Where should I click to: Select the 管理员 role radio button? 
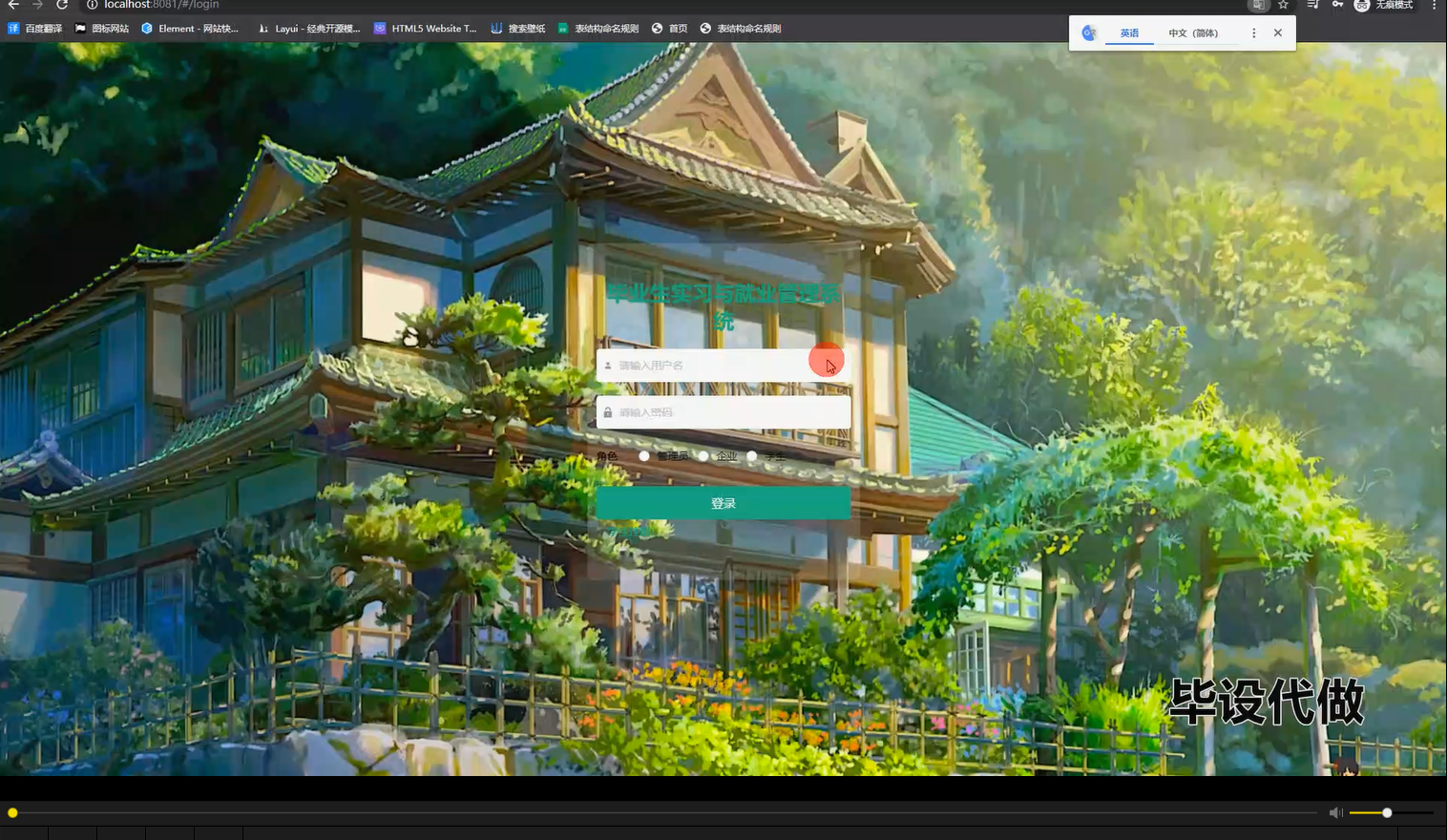coord(644,456)
